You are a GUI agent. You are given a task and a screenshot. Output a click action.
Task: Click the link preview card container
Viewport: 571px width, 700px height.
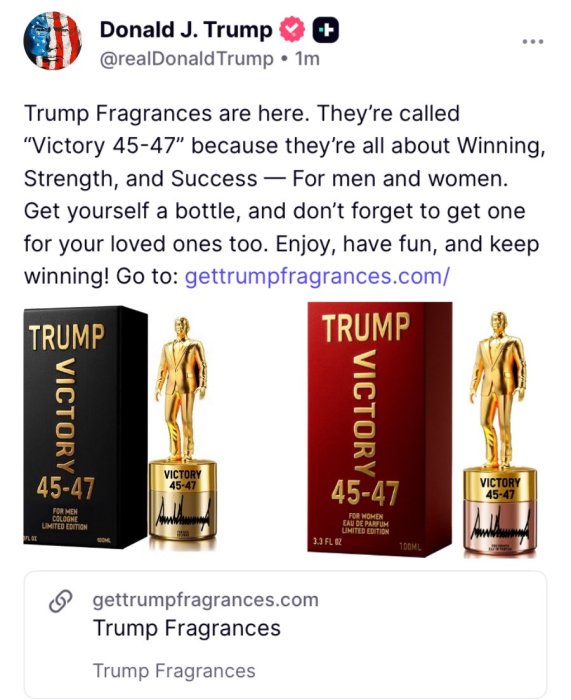[x=285, y=634]
